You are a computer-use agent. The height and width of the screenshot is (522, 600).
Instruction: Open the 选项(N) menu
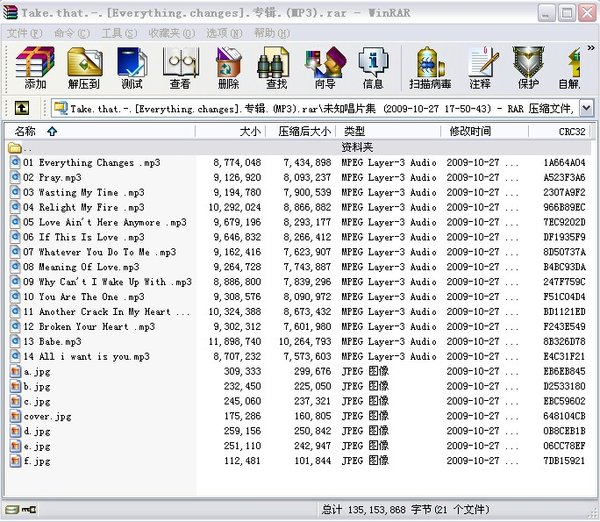[224, 33]
